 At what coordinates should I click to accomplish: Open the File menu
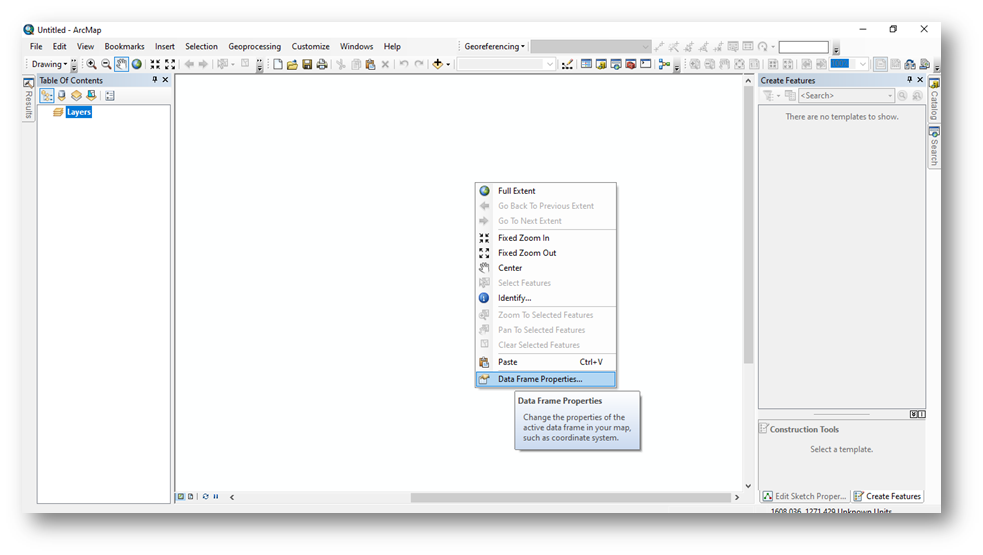pyautogui.click(x=36, y=46)
